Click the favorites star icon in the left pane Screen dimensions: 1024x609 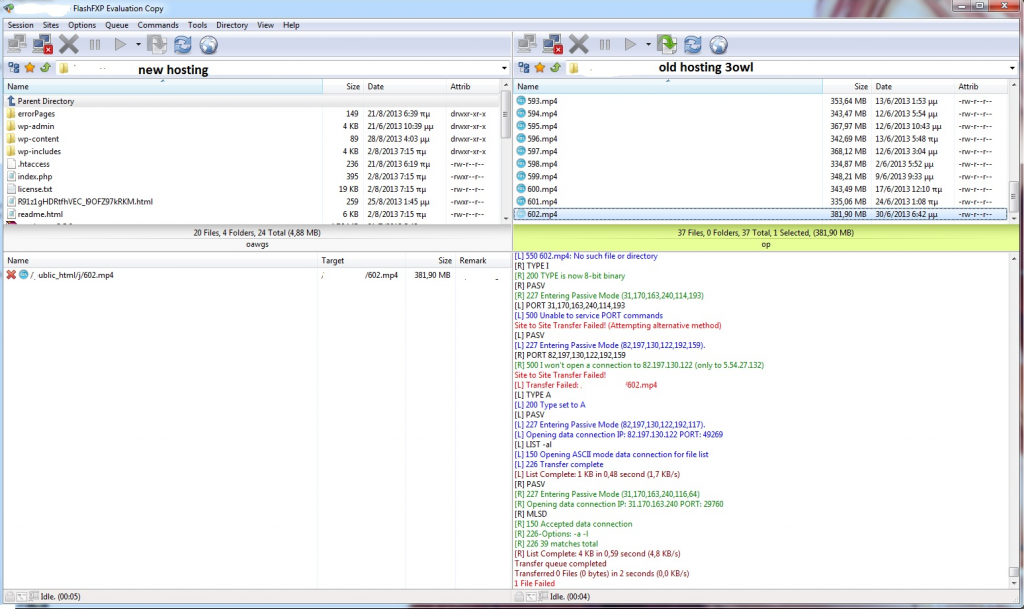(x=30, y=68)
